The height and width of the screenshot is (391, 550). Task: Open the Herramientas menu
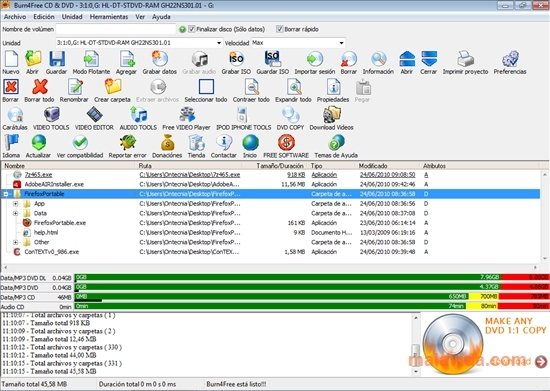tap(109, 17)
